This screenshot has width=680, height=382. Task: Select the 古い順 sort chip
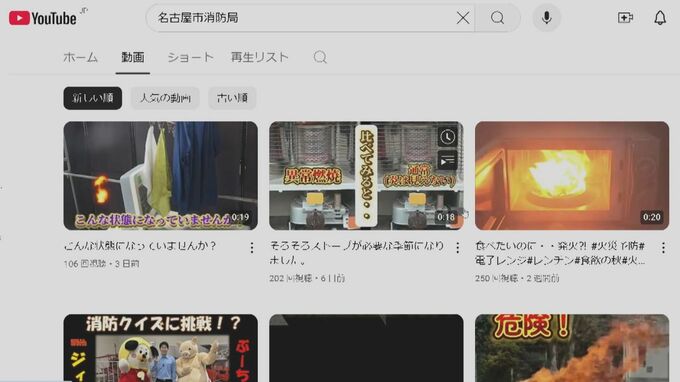point(232,98)
